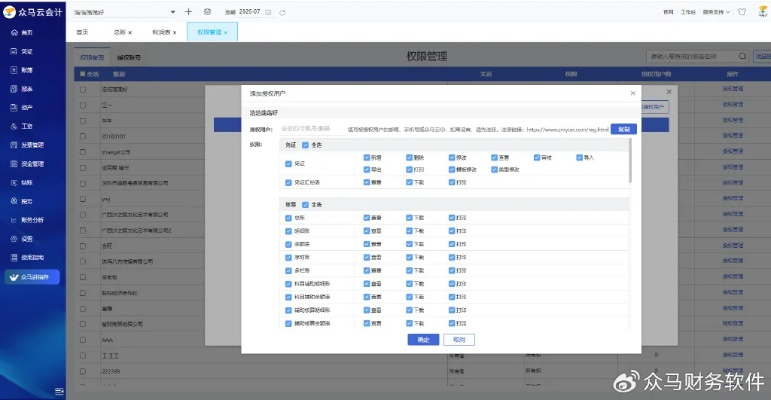The width and height of the screenshot is (771, 400).
Task: Switch to the 首页 tab
Action: point(82,32)
